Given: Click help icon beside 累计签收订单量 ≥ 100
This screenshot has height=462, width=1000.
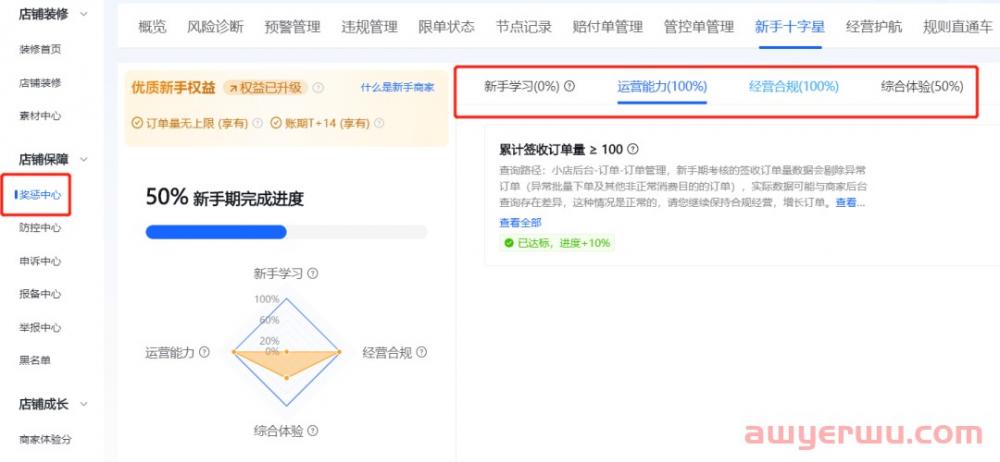Looking at the screenshot, I should (632, 150).
